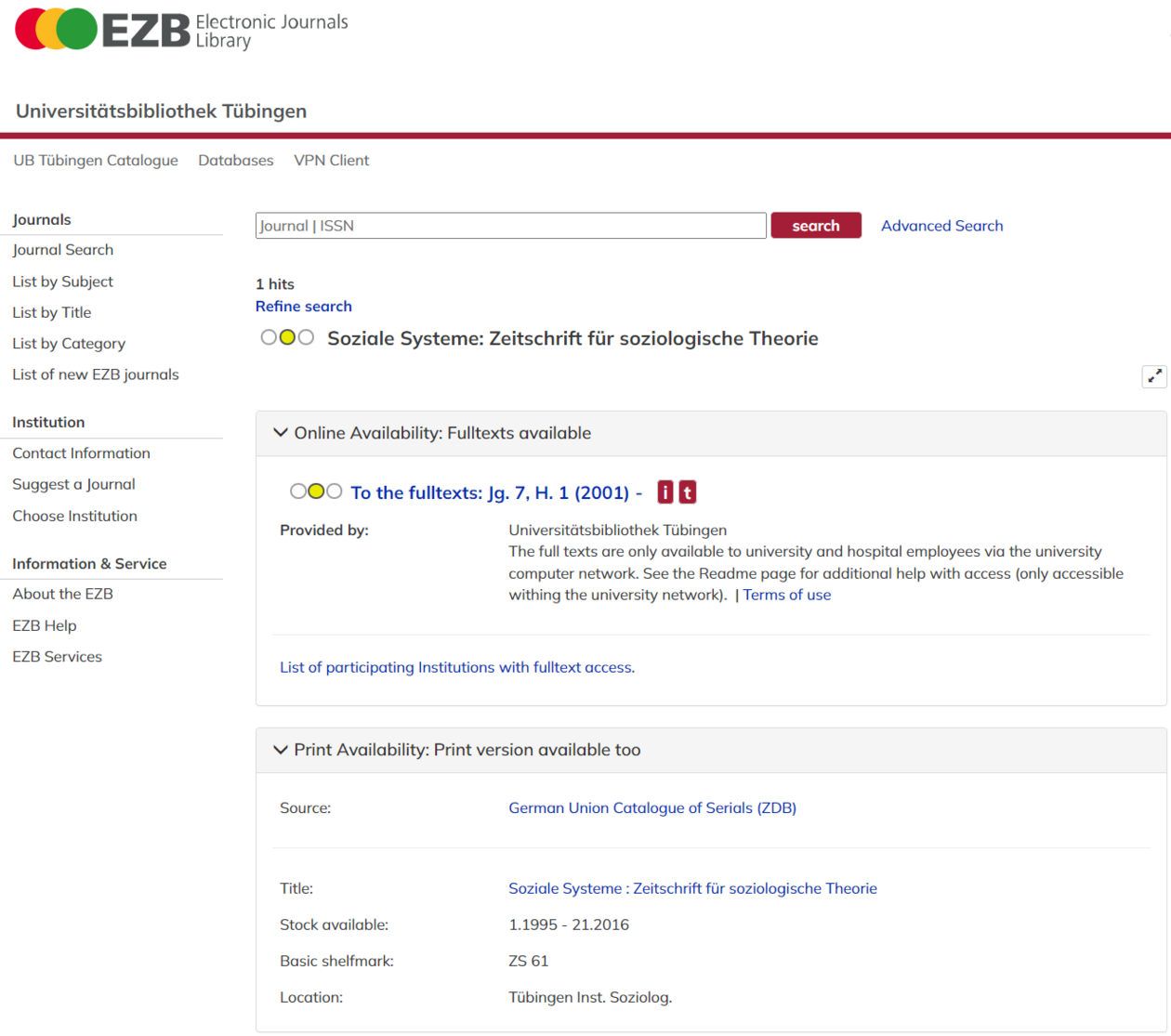Click shelfmark value 'ZS 61'
This screenshot has width=1171, height=1036.
click(529, 961)
